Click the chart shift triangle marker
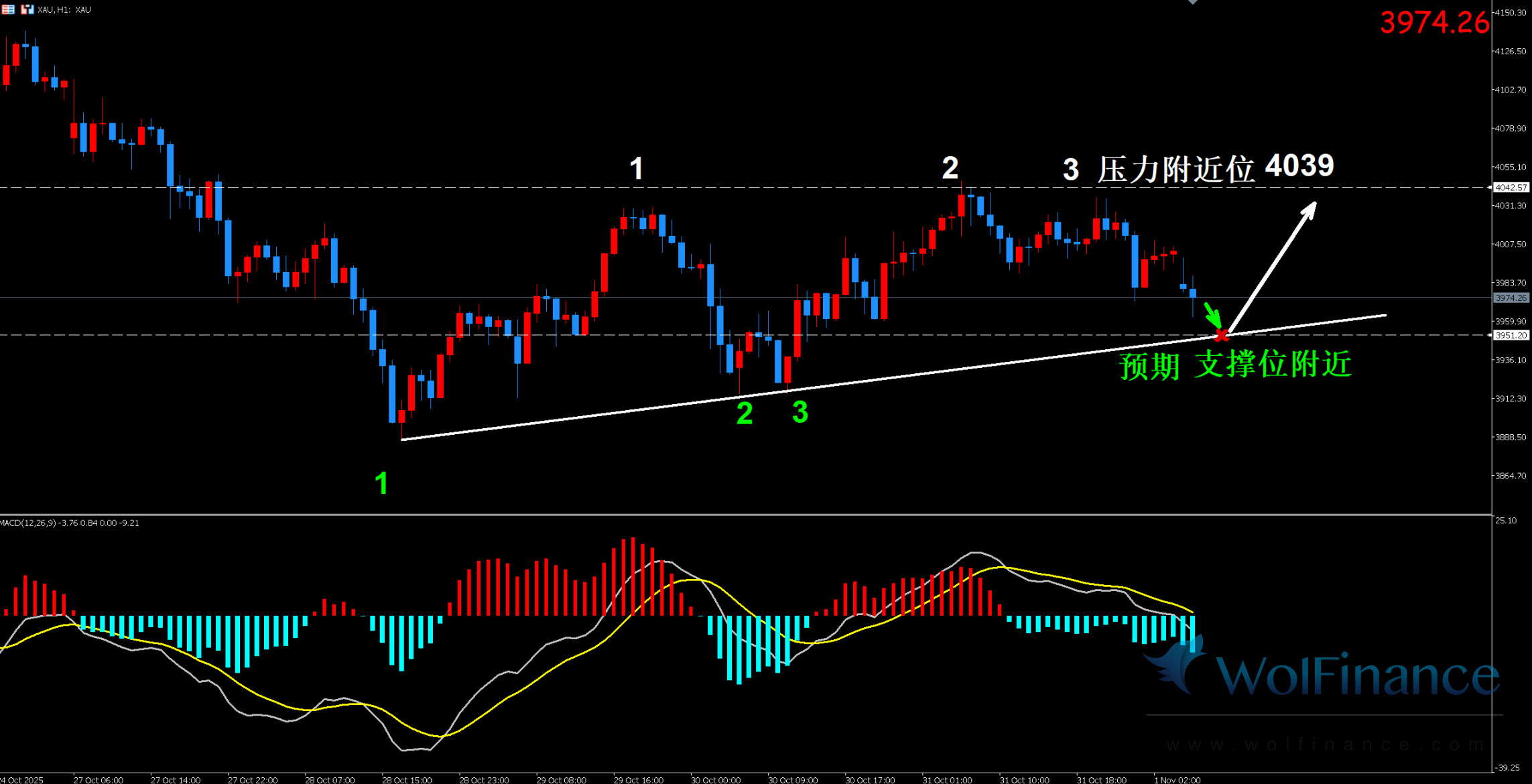The image size is (1532, 784). [x=1192, y=2]
